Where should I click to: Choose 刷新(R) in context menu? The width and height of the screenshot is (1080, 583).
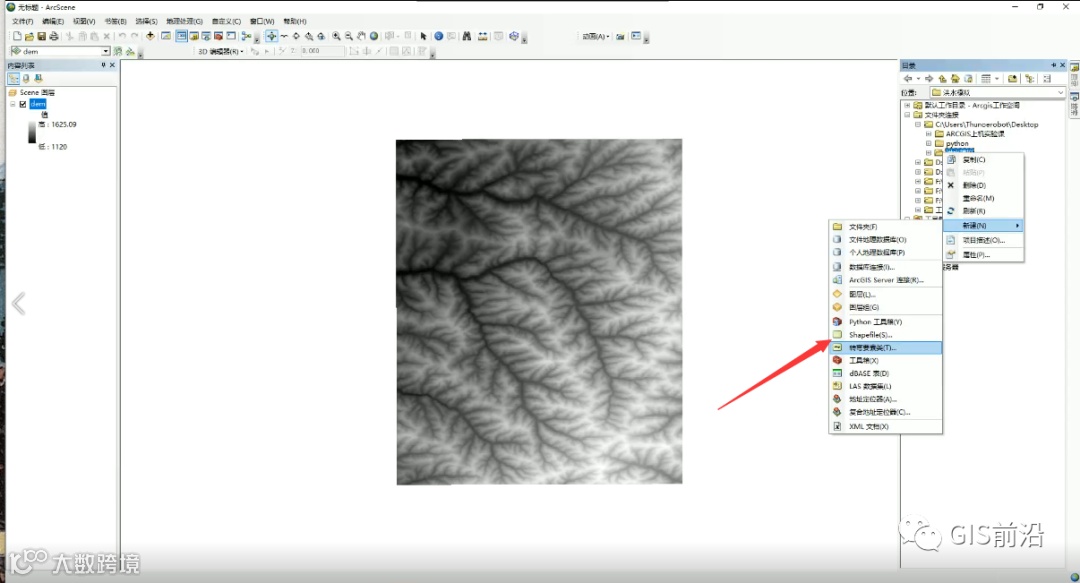click(984, 211)
